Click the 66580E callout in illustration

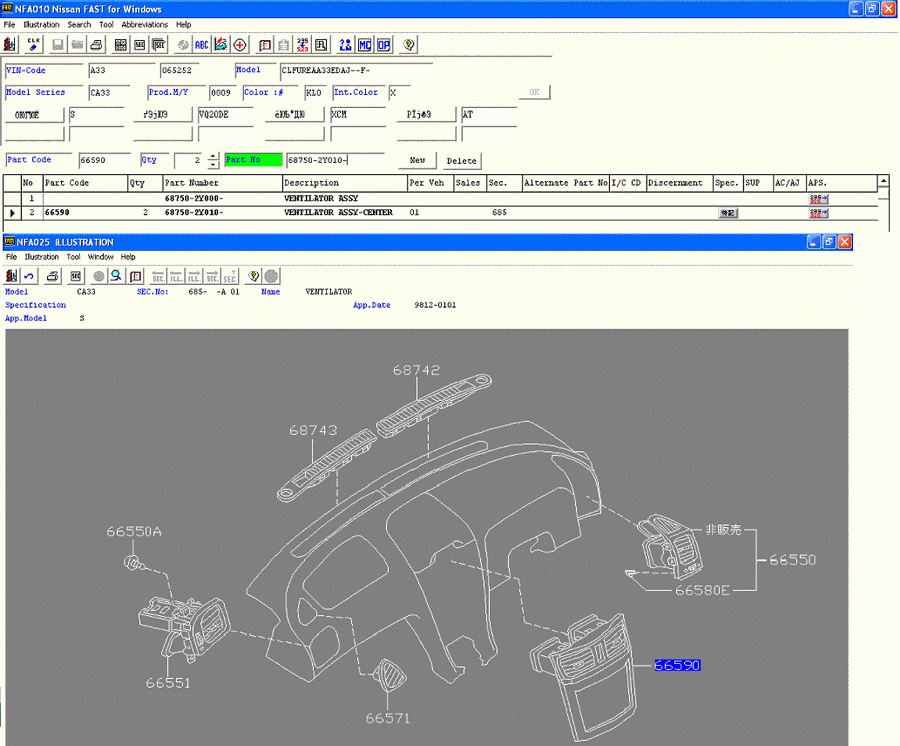pyautogui.click(x=703, y=590)
